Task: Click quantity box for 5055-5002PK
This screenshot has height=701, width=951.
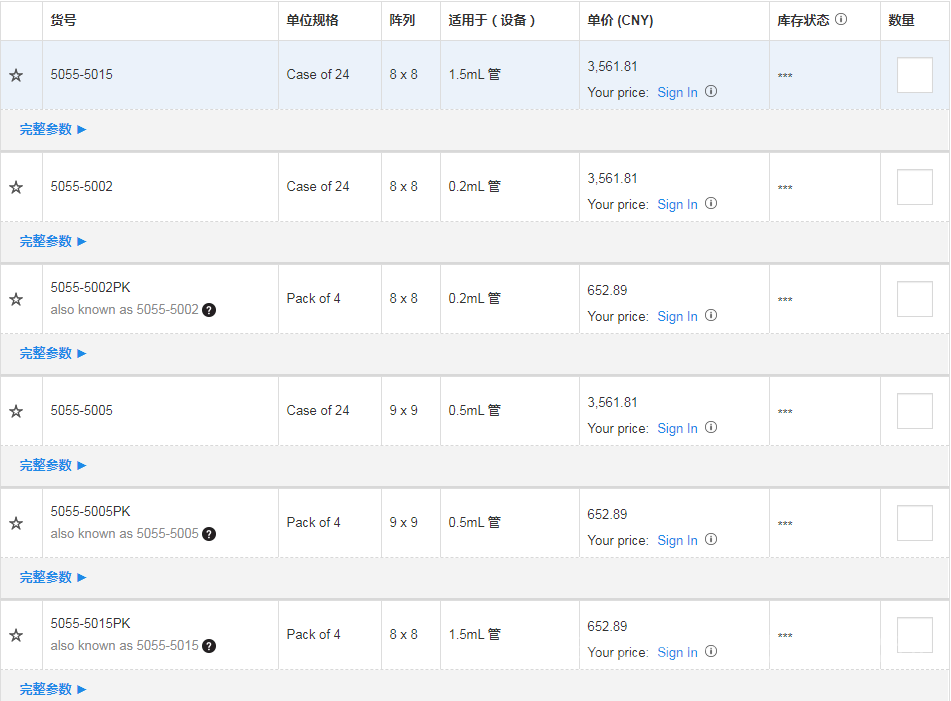Action: 914,299
